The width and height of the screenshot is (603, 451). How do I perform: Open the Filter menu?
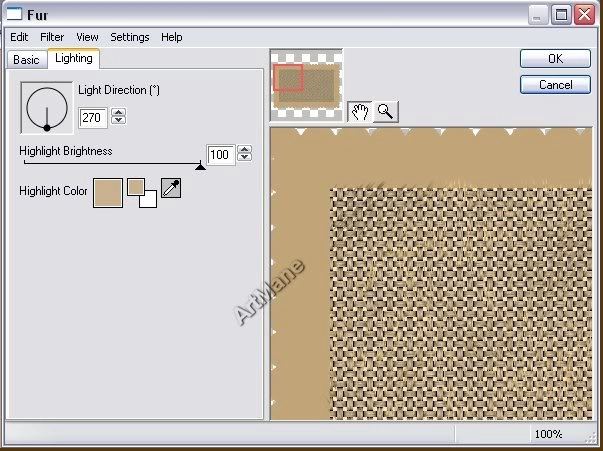(x=52, y=37)
